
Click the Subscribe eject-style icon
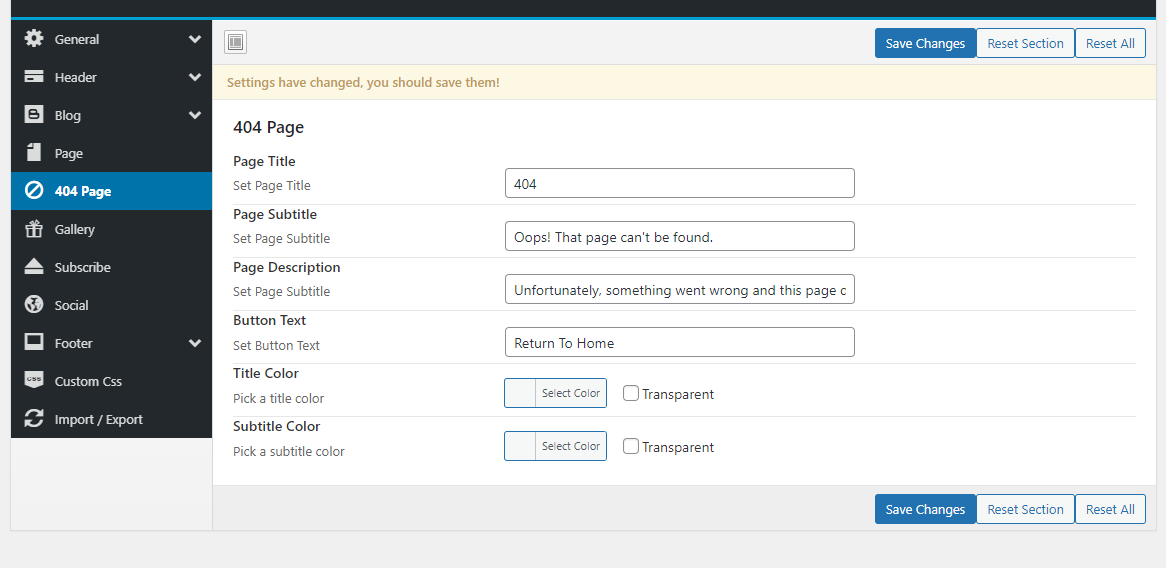[x=34, y=267]
